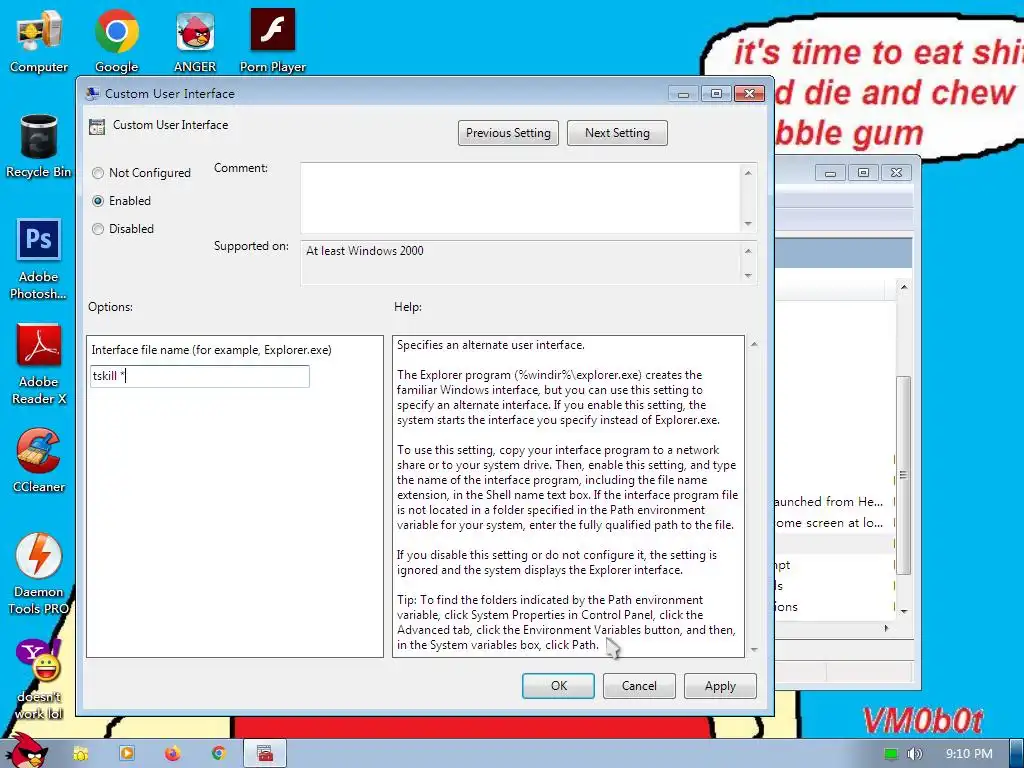Click the Interface file name text field

click(x=200, y=376)
